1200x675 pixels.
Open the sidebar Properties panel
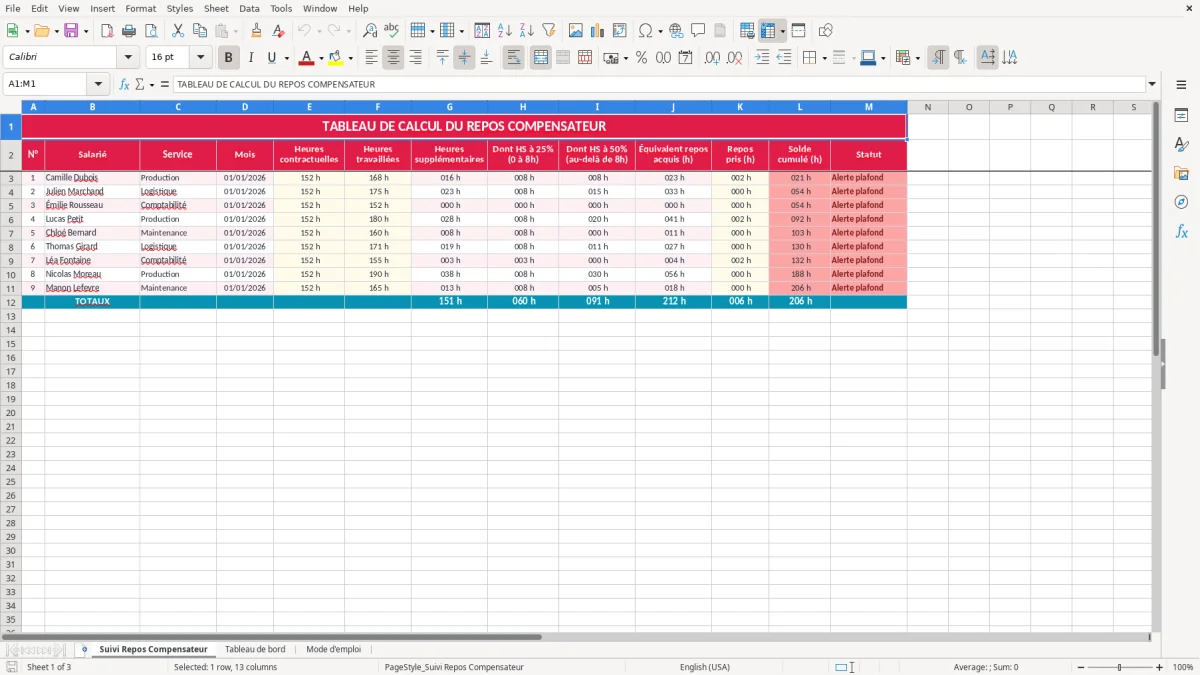pyautogui.click(x=1181, y=116)
